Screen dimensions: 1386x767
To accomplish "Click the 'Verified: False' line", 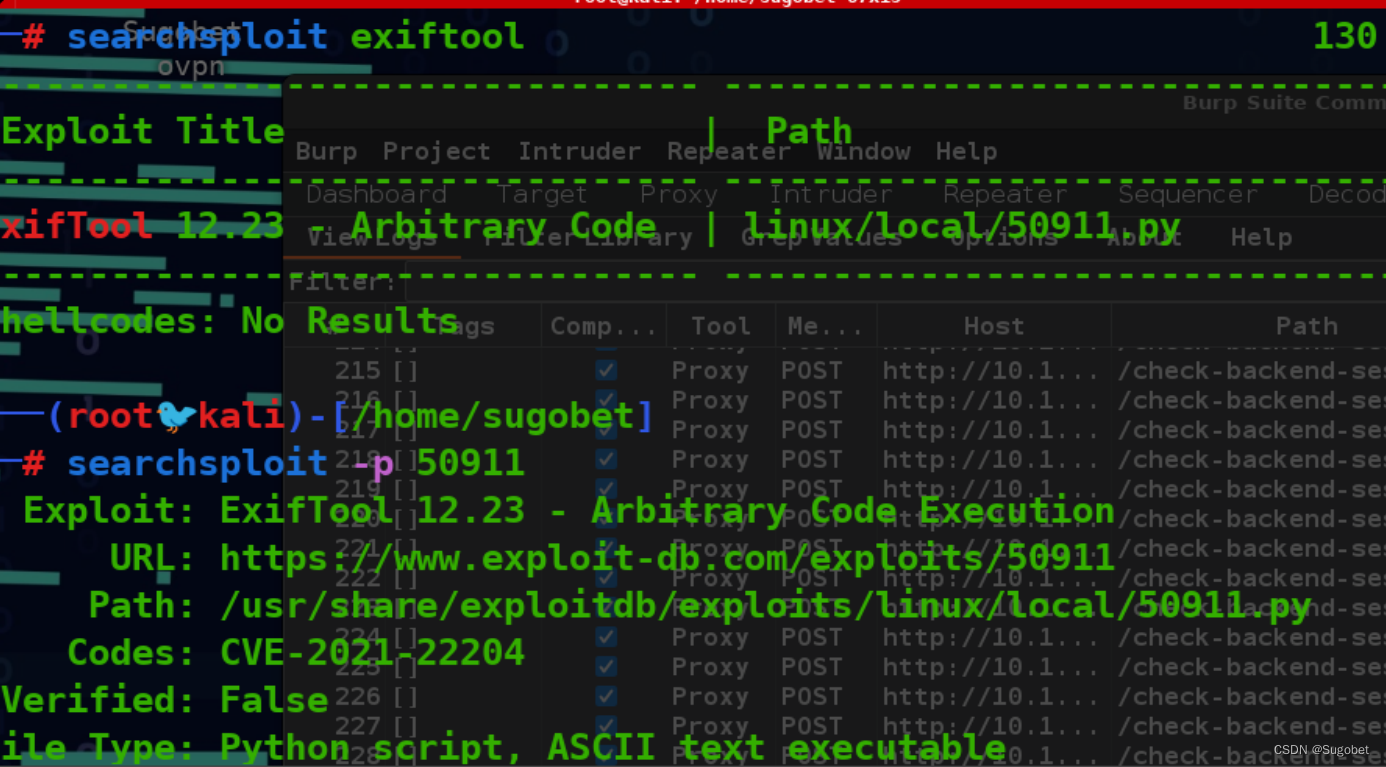I will (x=165, y=700).
